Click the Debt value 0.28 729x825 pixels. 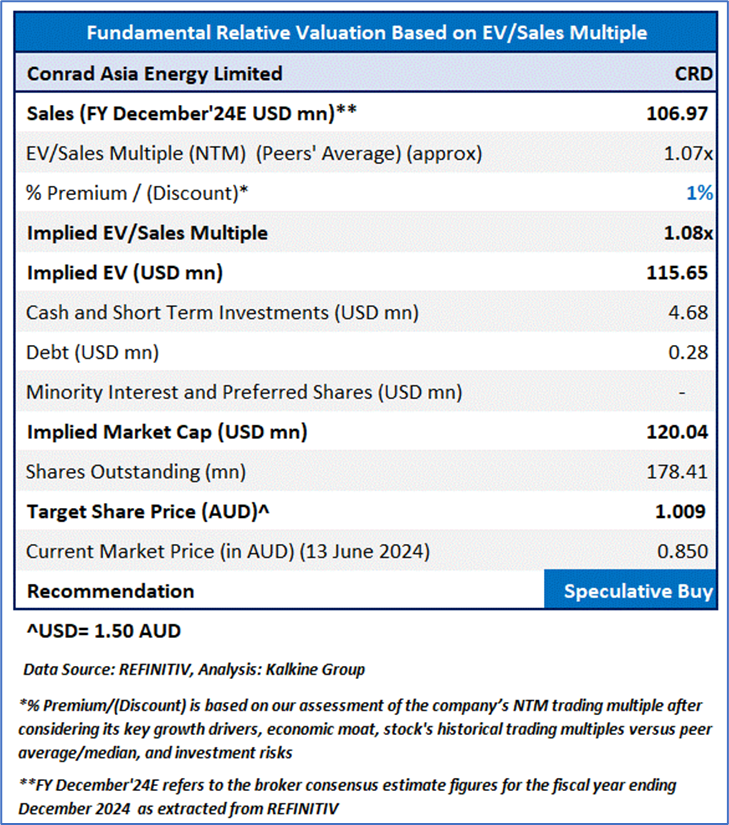click(x=690, y=352)
